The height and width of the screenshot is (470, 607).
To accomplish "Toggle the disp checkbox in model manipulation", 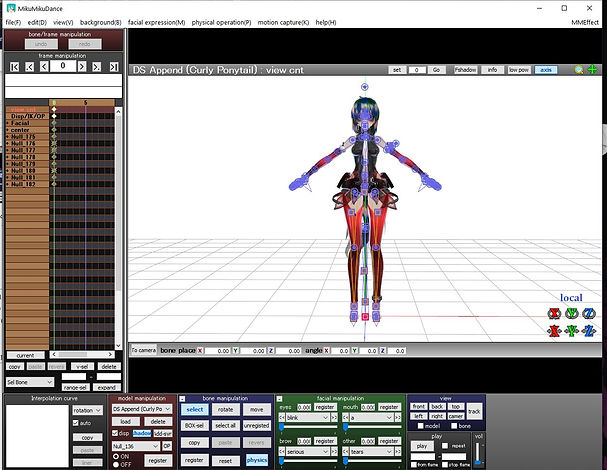I will 115,433.
